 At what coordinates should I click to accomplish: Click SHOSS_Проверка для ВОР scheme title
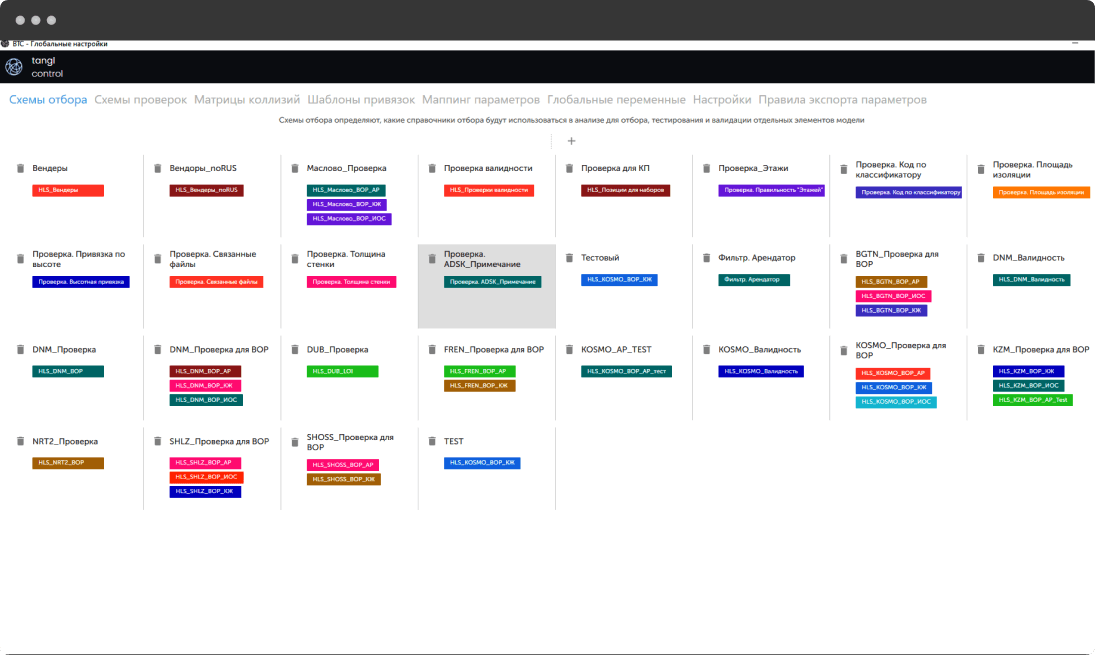350,442
